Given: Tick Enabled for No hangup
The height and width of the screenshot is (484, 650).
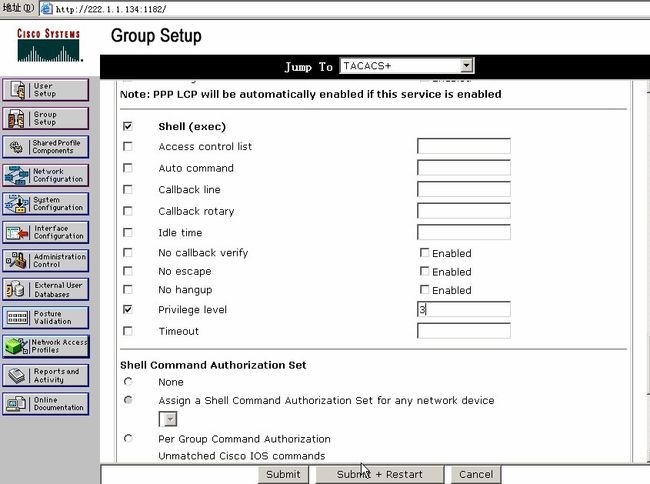Looking at the screenshot, I should coord(424,289).
